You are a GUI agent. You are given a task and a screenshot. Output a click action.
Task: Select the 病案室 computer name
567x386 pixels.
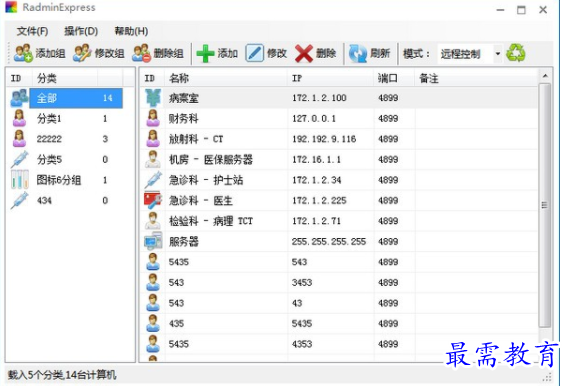pos(184,98)
